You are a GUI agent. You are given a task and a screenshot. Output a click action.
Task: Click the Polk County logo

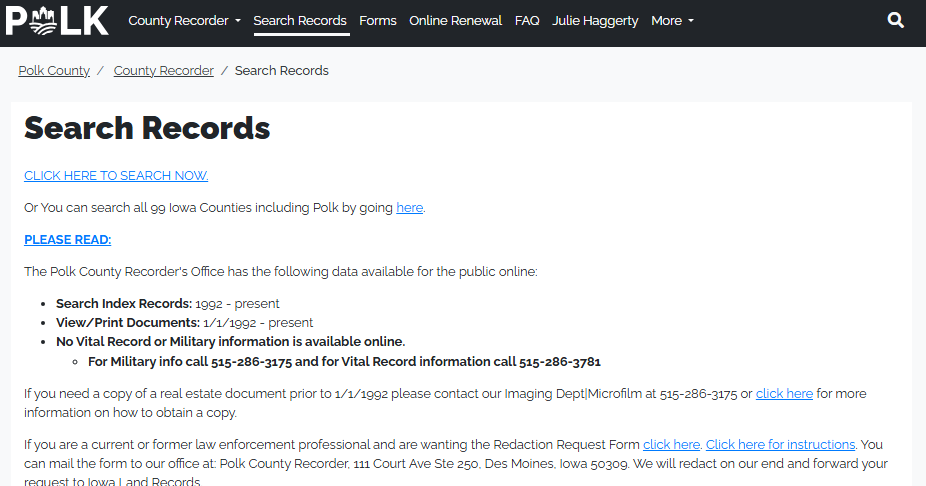tap(57, 20)
